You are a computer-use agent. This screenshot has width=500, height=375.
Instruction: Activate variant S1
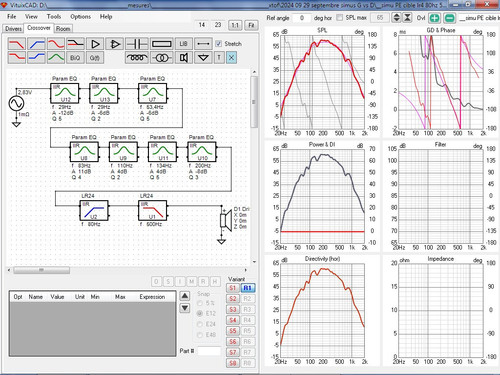[233, 288]
